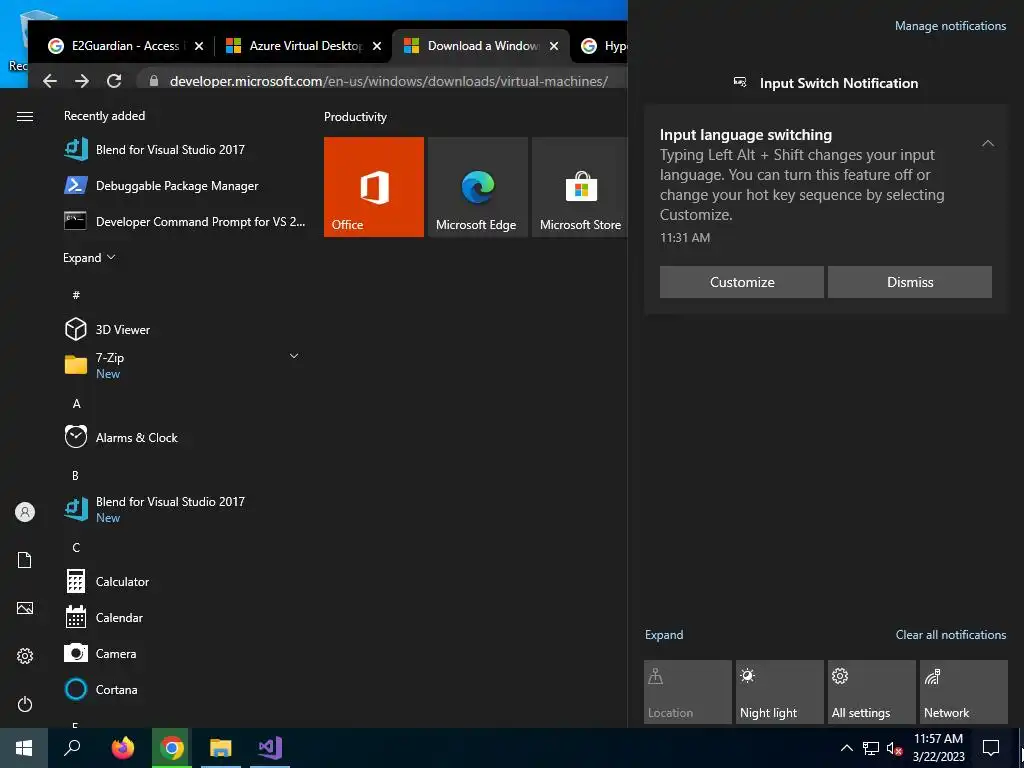1024x768 pixels.
Task: Open the Microsoft Store tile
Action: click(580, 187)
